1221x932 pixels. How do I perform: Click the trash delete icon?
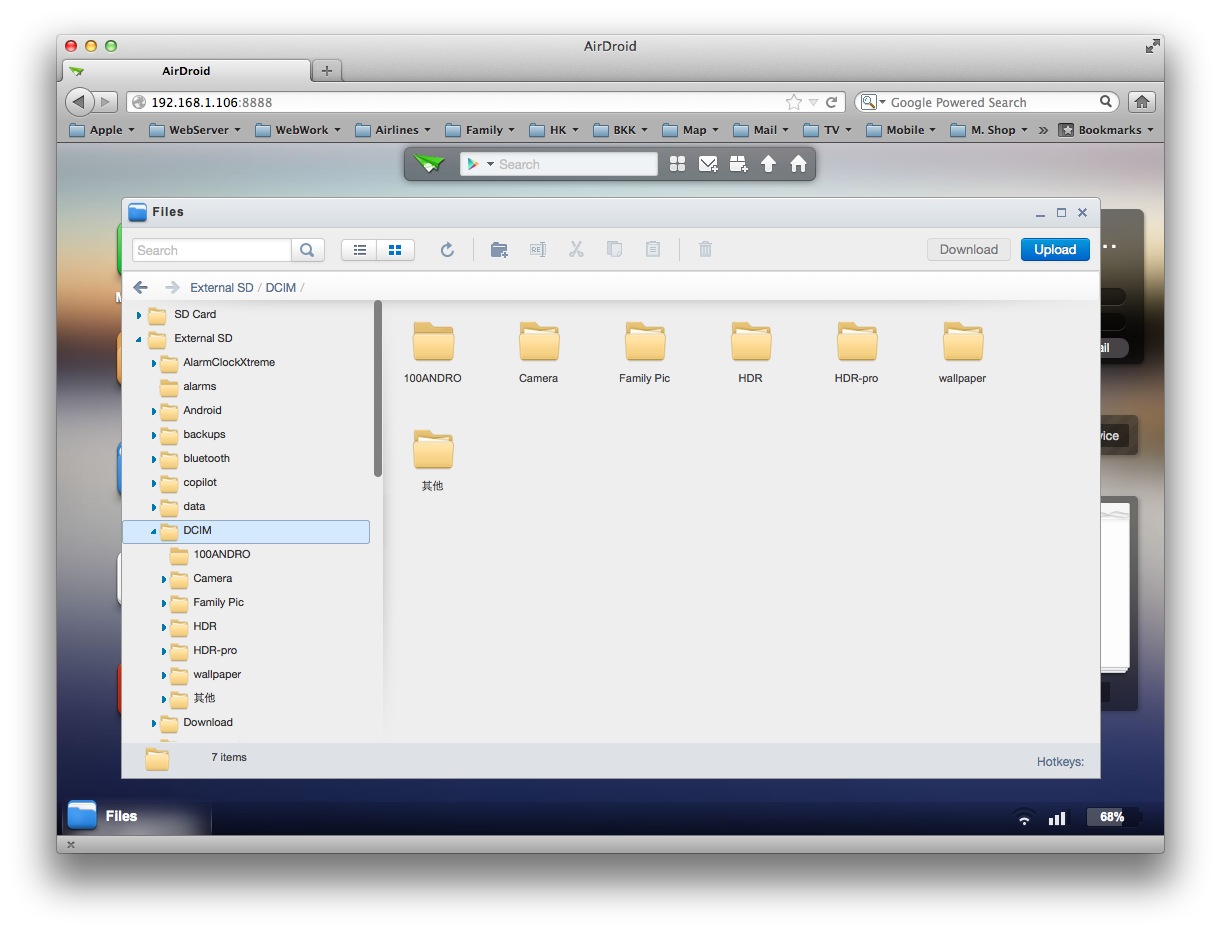[705, 250]
